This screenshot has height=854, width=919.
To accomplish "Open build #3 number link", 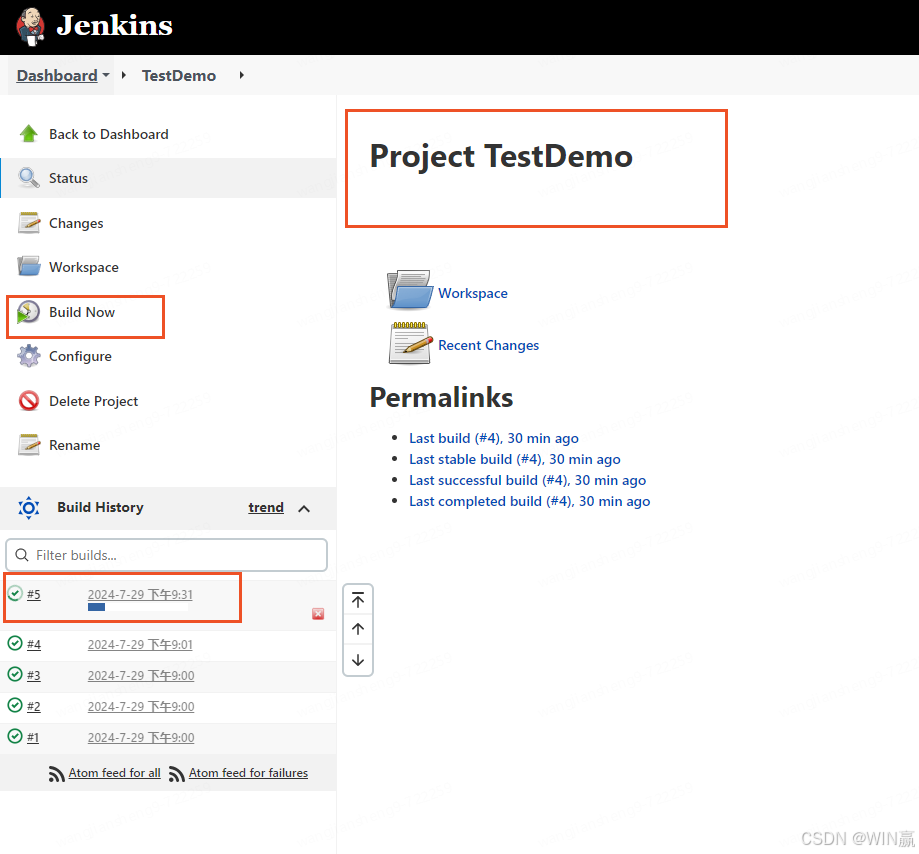I will [33, 676].
